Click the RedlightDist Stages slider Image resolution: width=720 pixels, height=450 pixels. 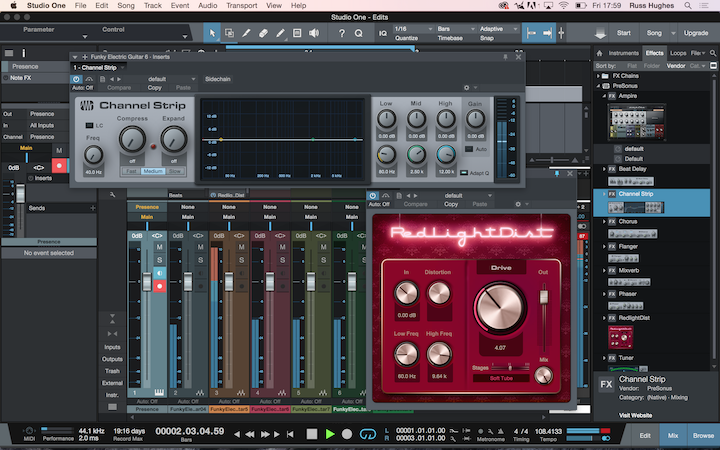click(x=510, y=367)
